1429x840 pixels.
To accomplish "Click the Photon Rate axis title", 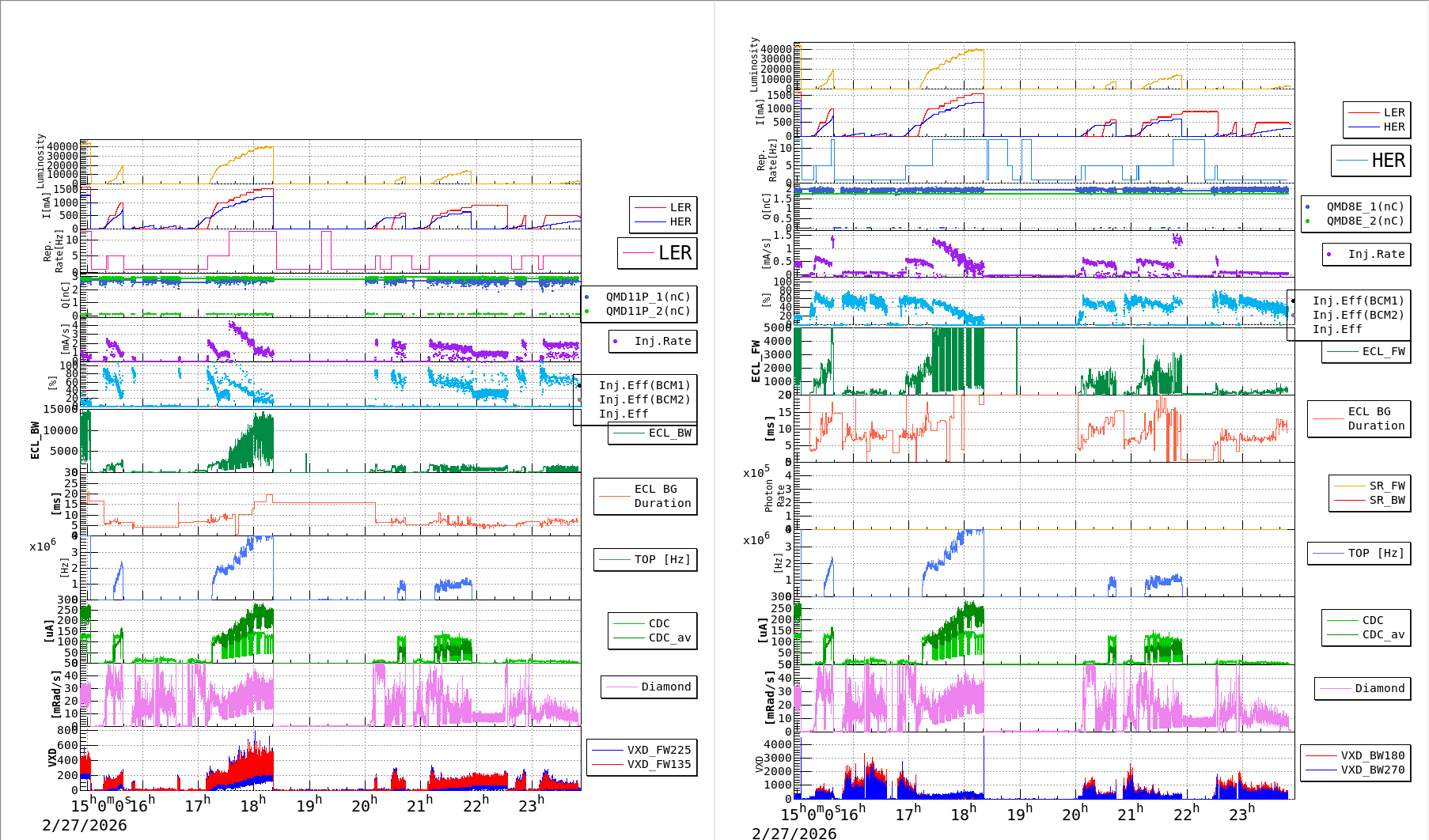I will (x=775, y=496).
